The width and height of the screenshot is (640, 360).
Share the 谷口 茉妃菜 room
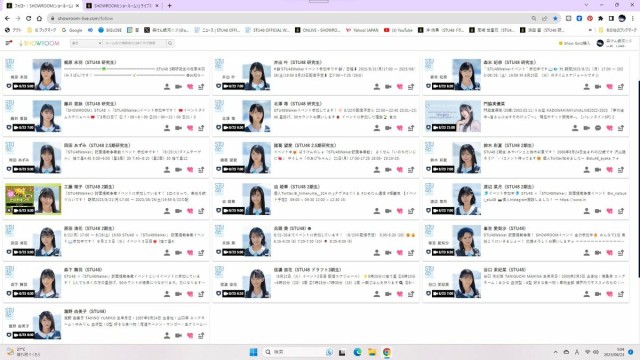(621, 294)
